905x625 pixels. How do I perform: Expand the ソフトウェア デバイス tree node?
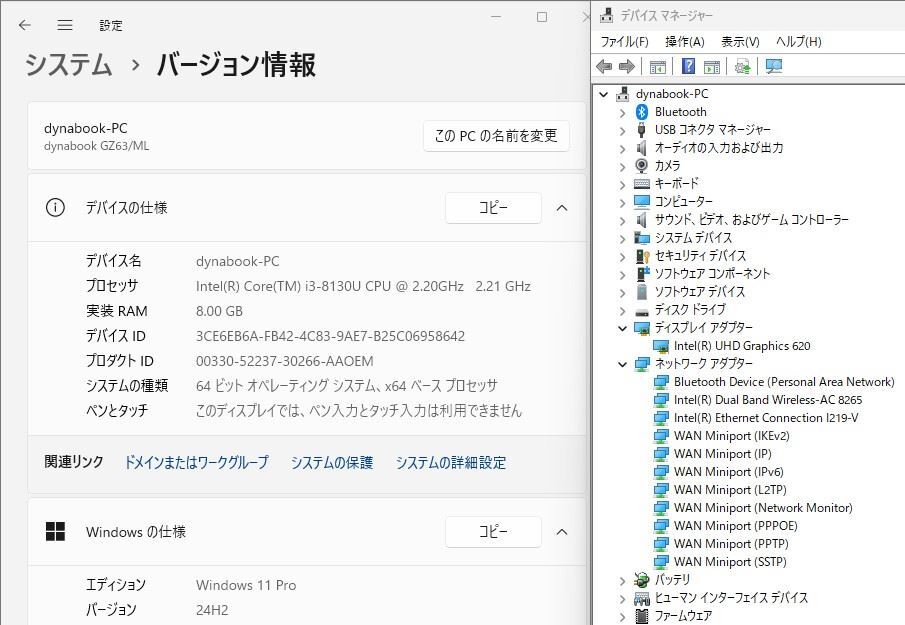pos(622,292)
